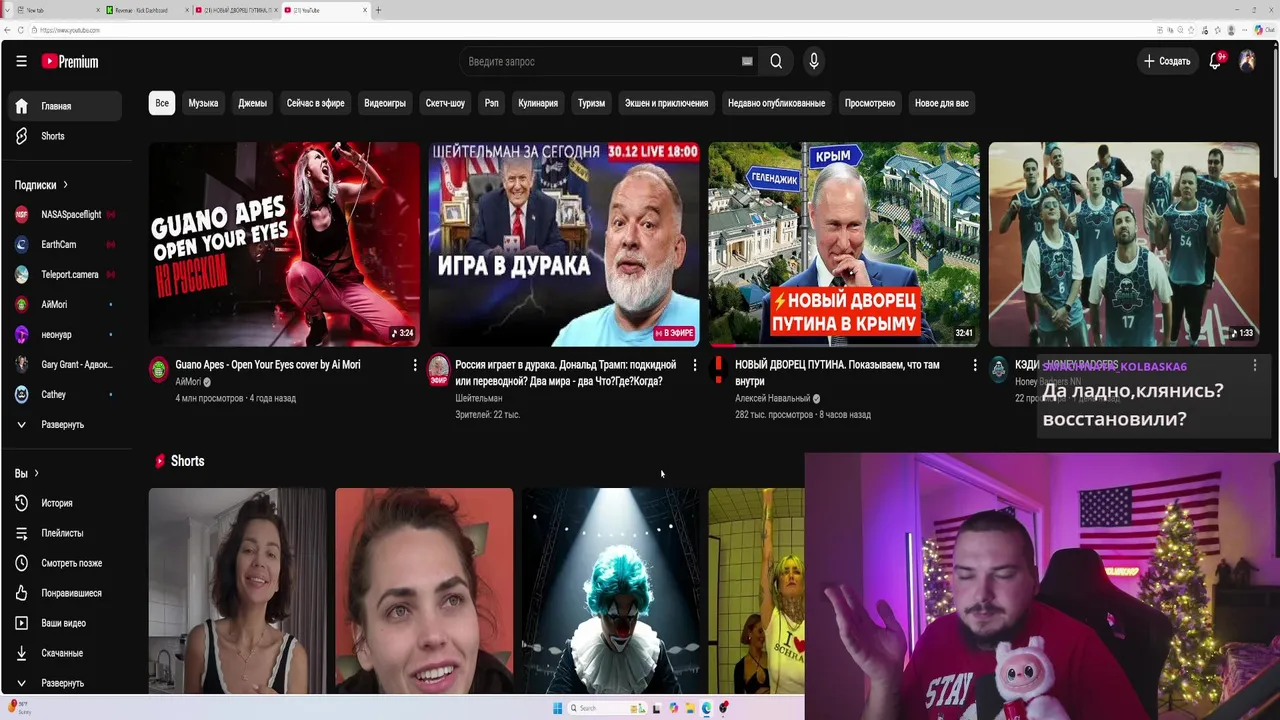Click the search magnifier button
Screen dimensions: 1280x720
[x=776, y=61]
